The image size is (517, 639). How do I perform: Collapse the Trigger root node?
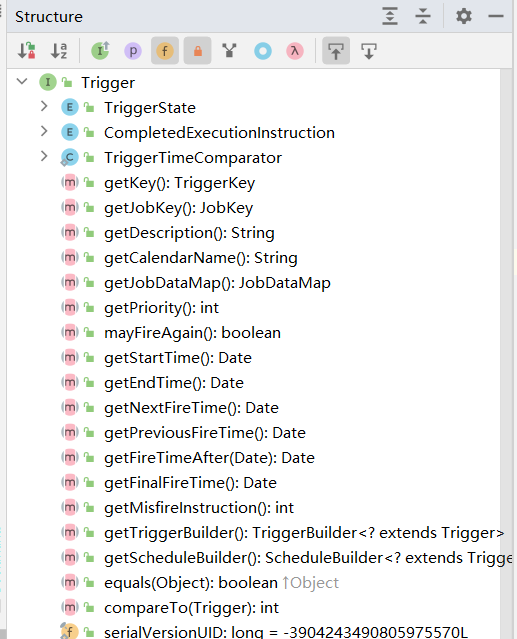[x=22, y=82]
